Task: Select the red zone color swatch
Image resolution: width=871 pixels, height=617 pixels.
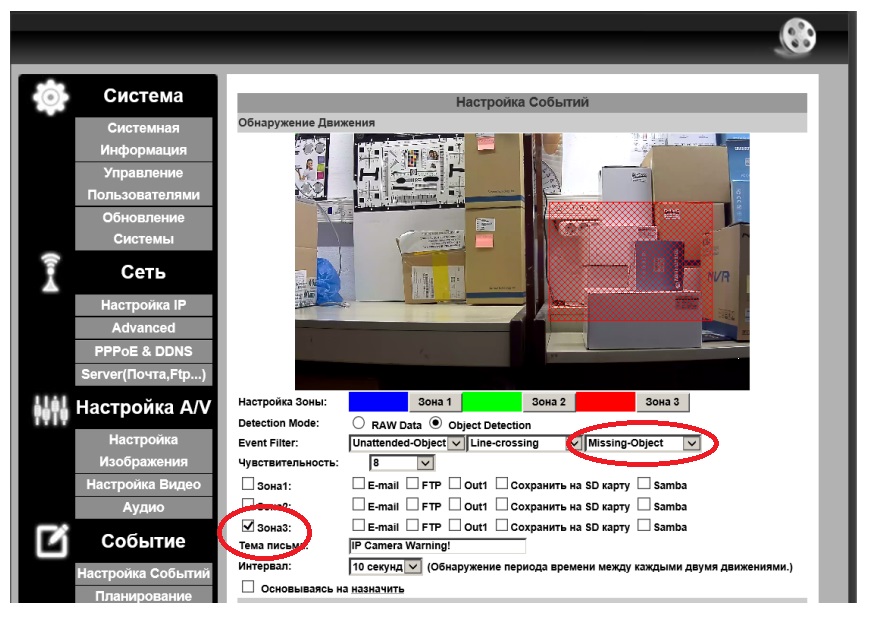Action: [x=605, y=402]
